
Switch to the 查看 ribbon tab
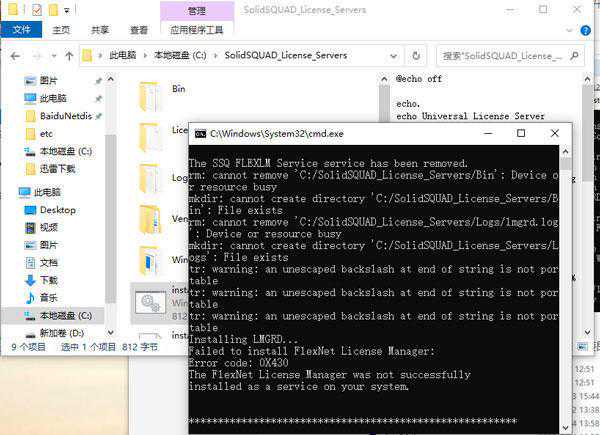coord(138,30)
